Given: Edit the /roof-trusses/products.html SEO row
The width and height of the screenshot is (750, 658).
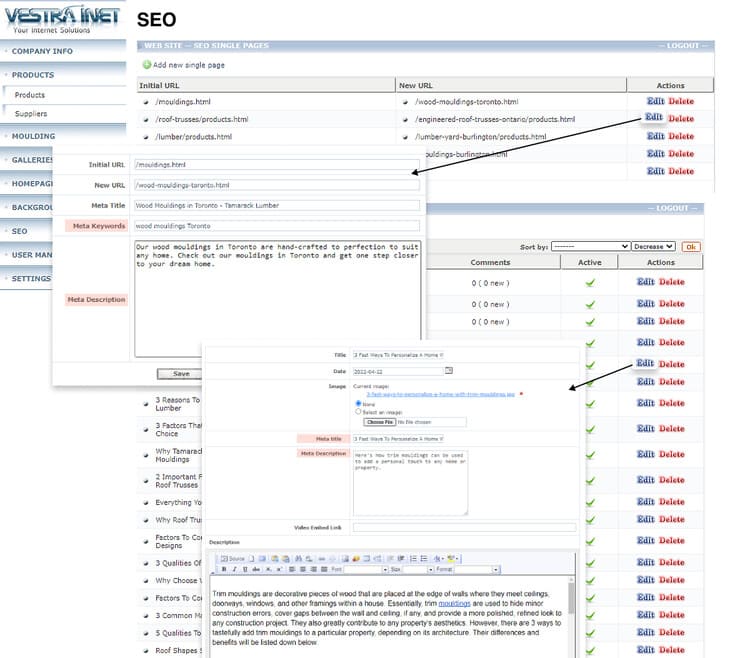Looking at the screenshot, I should [654, 117].
